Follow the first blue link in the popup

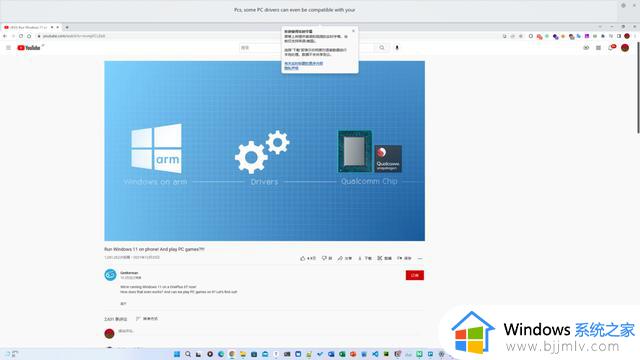pos(304,63)
